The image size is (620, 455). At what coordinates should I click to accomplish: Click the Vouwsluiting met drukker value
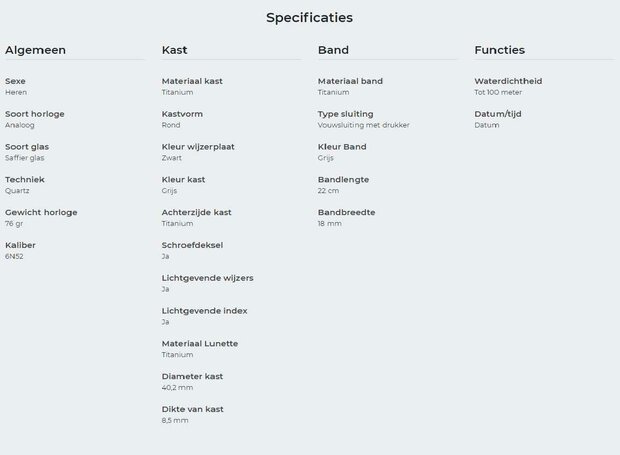(x=363, y=125)
